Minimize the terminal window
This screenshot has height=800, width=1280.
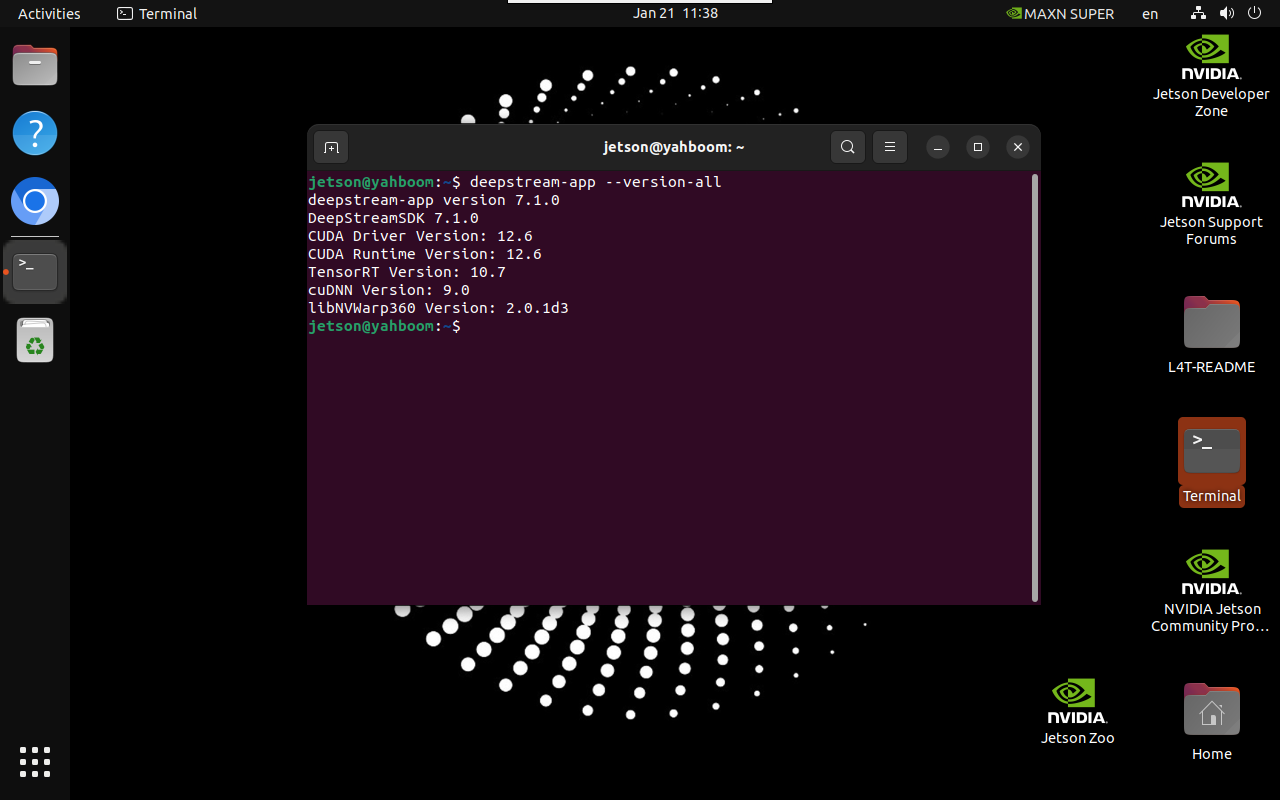(x=937, y=148)
